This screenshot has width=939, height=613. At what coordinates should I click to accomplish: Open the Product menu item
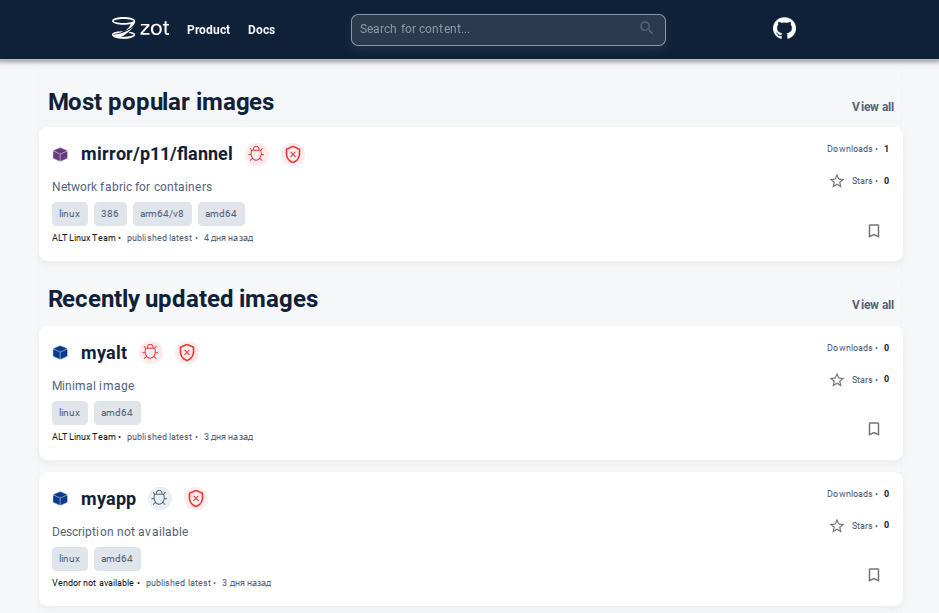[x=208, y=30]
